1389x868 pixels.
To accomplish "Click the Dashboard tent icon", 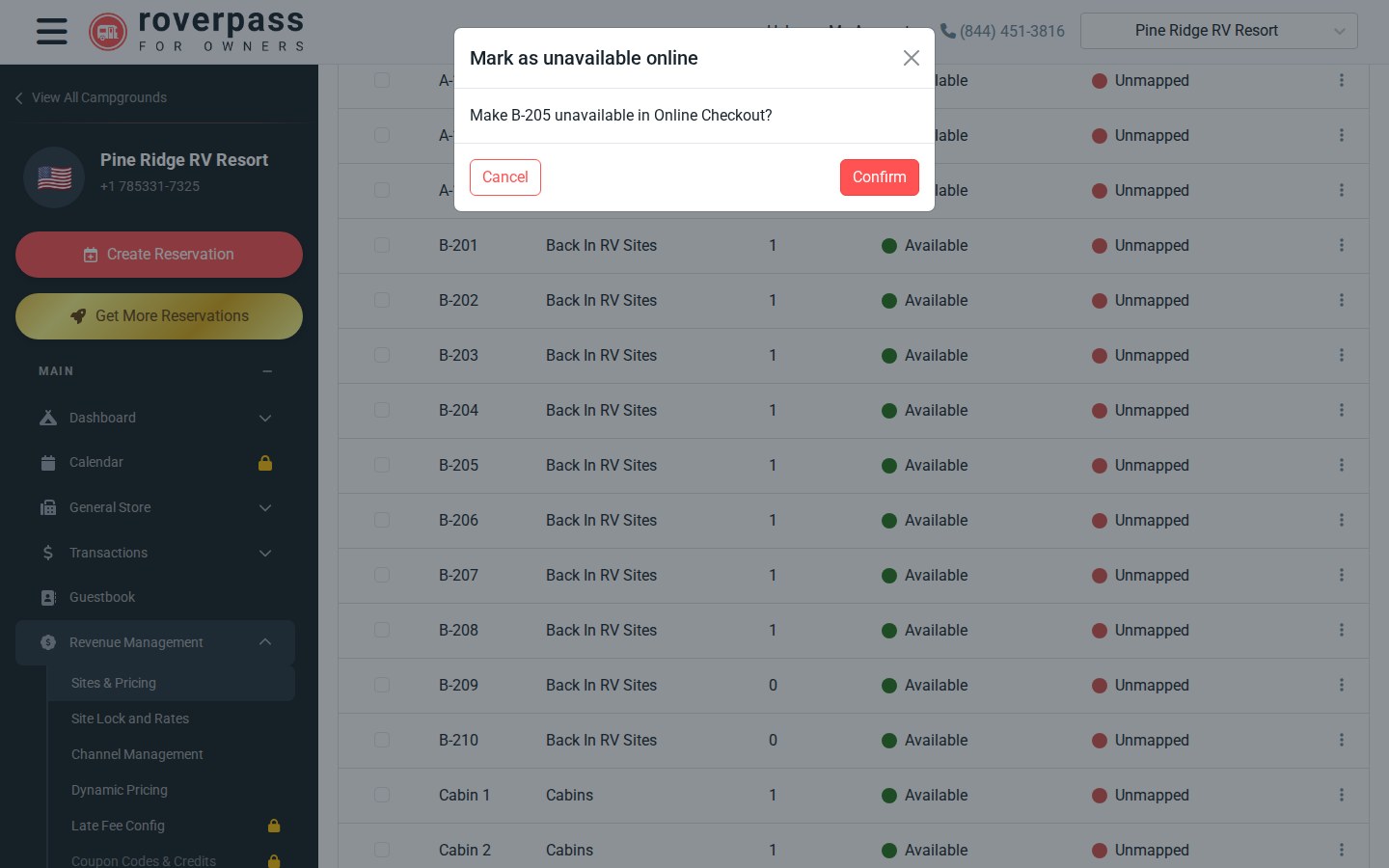I will click(48, 418).
